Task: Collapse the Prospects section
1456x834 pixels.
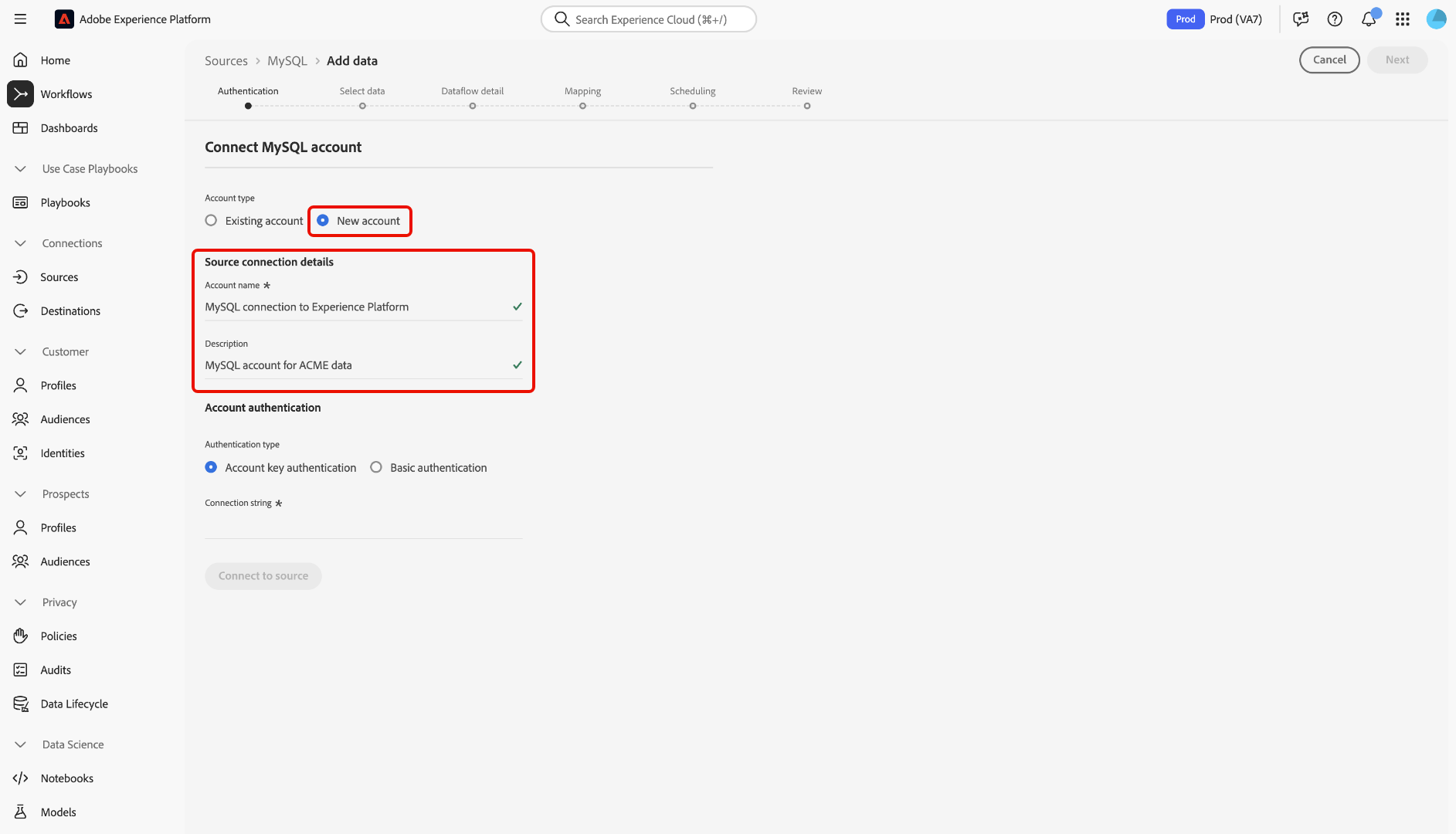Action: [x=21, y=494]
